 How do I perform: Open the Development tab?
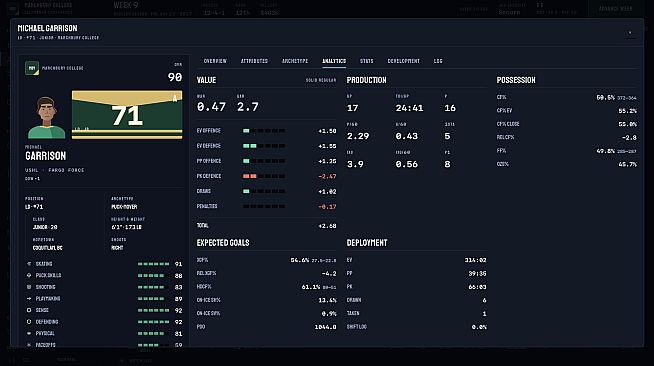[x=403, y=61]
